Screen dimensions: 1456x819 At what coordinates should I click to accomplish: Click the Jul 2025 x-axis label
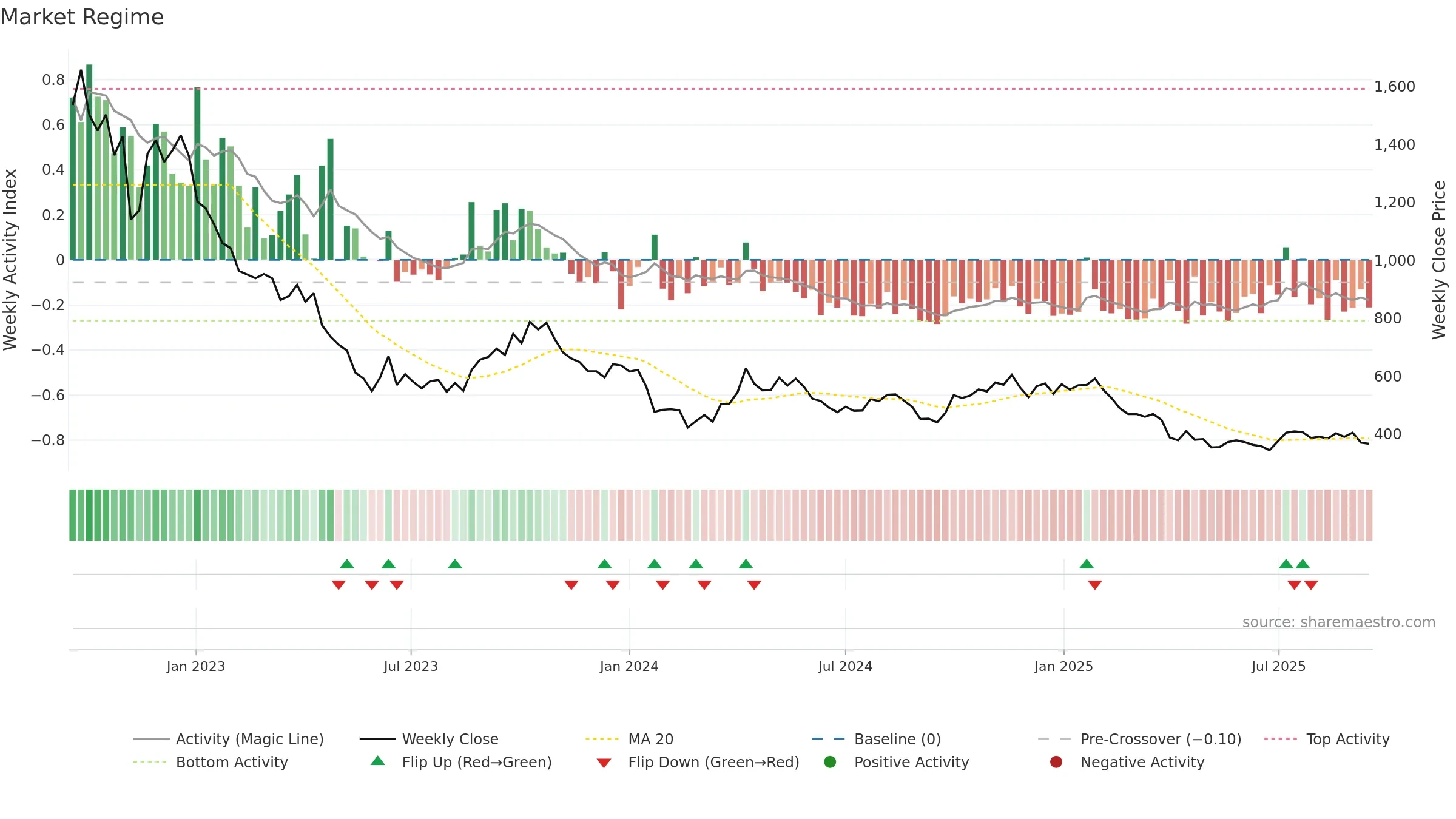[1278, 666]
